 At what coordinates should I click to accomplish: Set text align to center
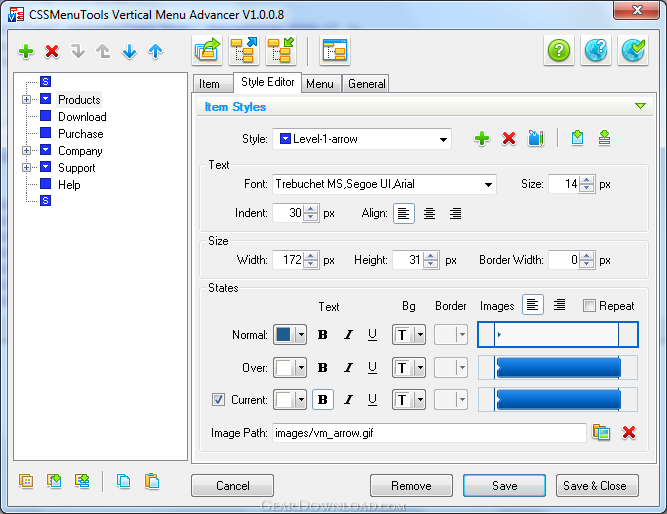[429, 213]
